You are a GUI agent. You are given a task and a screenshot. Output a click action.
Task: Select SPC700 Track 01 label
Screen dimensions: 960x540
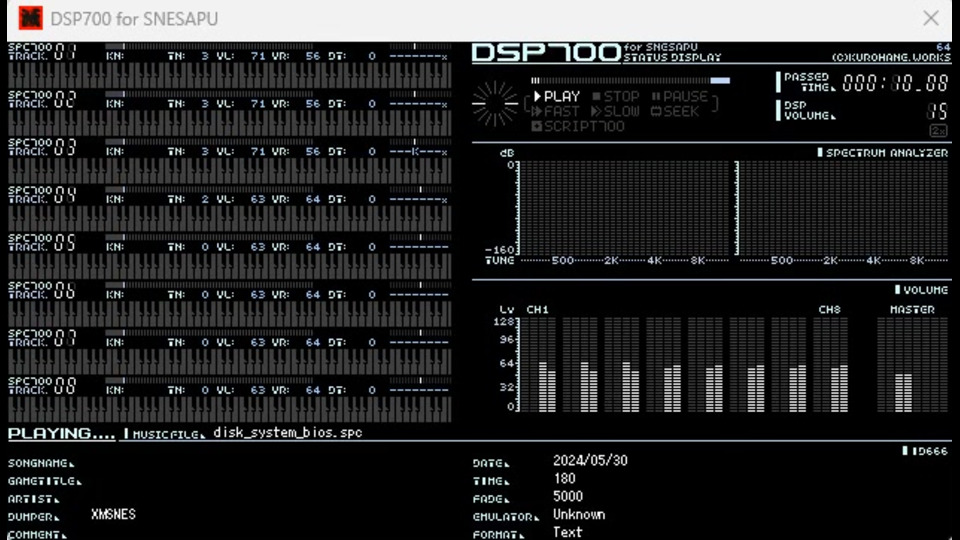coord(42,51)
